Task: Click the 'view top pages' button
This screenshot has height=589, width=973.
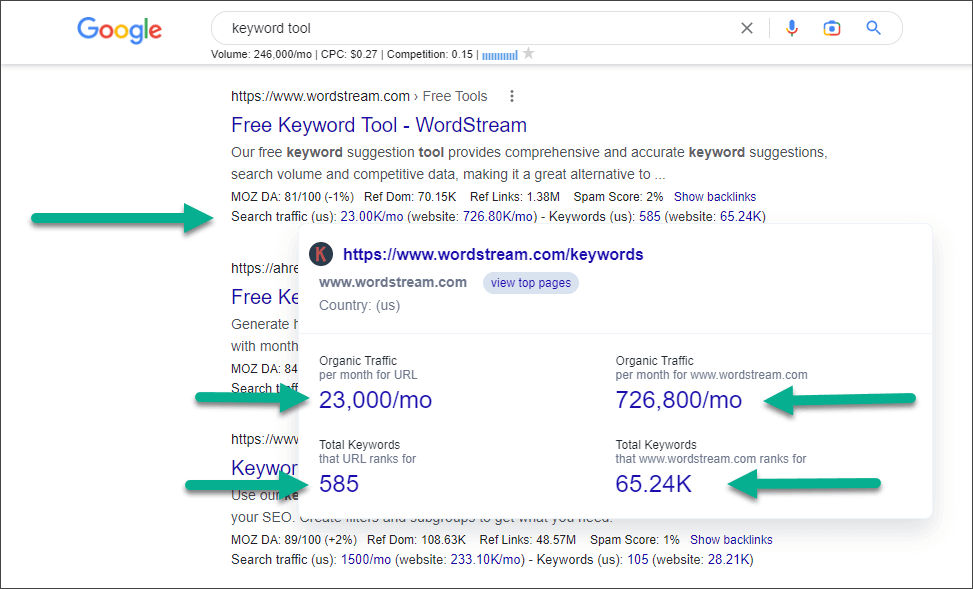Action: 530,283
